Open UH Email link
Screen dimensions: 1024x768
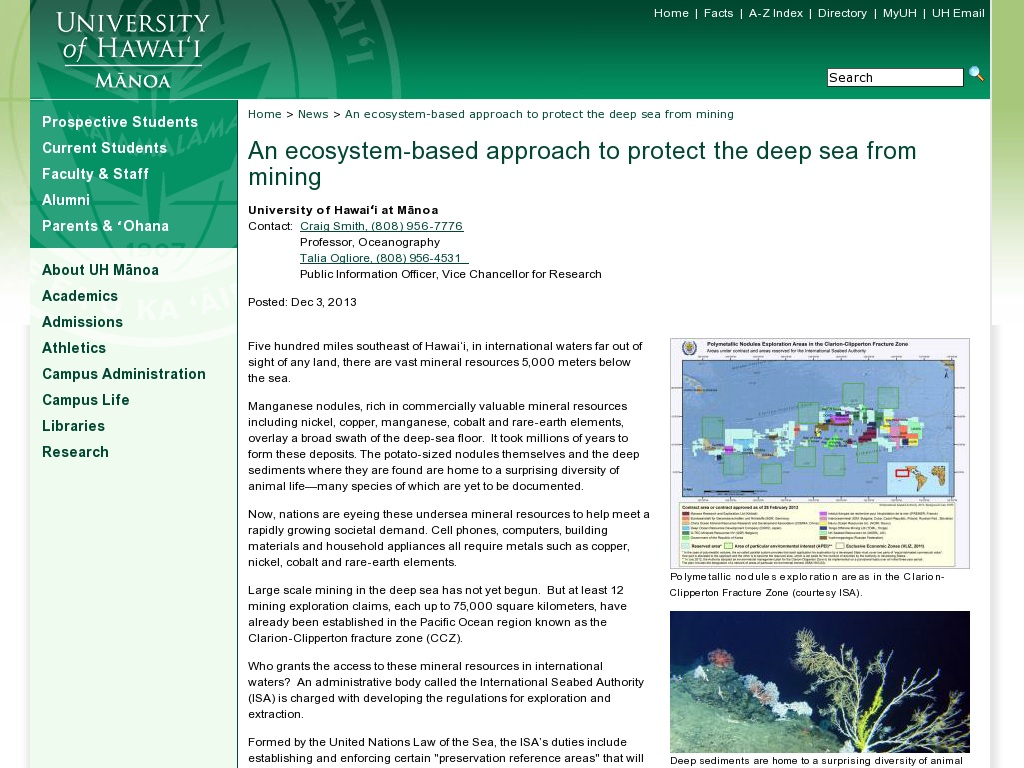[x=957, y=13]
